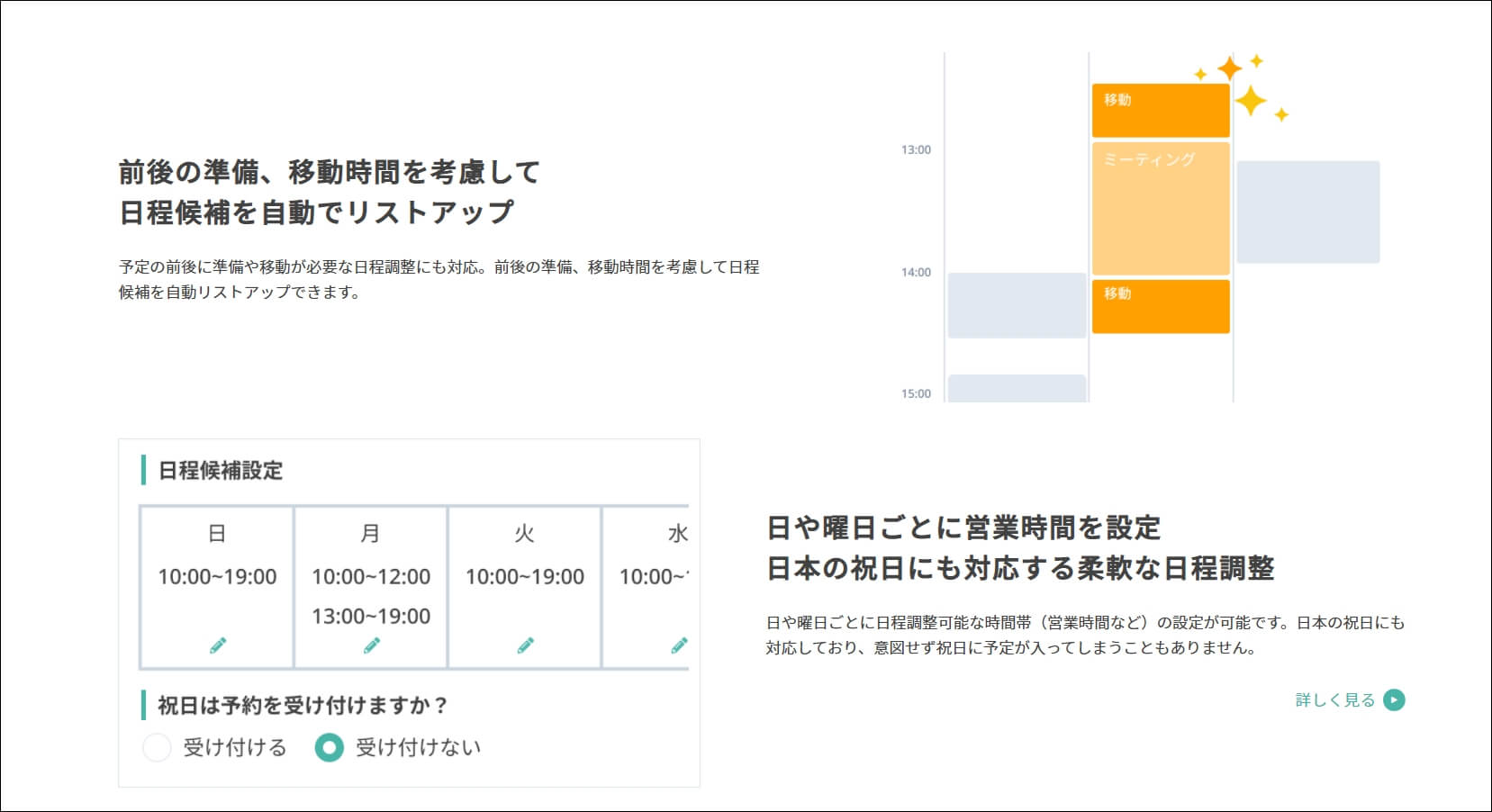This screenshot has height=812, width=1492.
Task: Select the 月 day column header
Action: click(369, 533)
